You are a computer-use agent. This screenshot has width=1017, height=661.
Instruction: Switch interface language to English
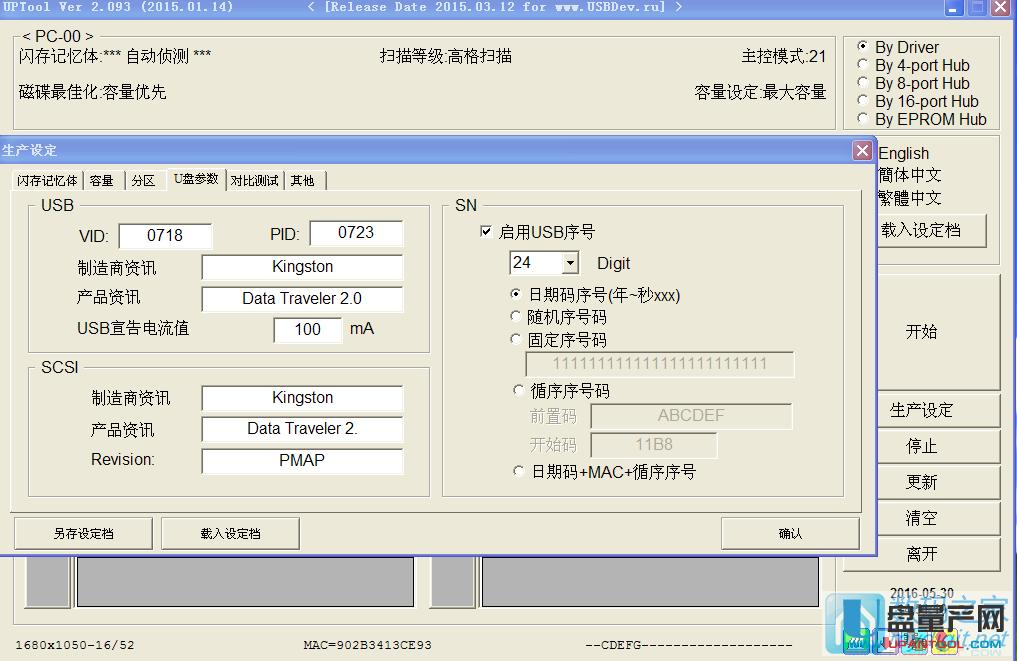pyautogui.click(x=903, y=153)
